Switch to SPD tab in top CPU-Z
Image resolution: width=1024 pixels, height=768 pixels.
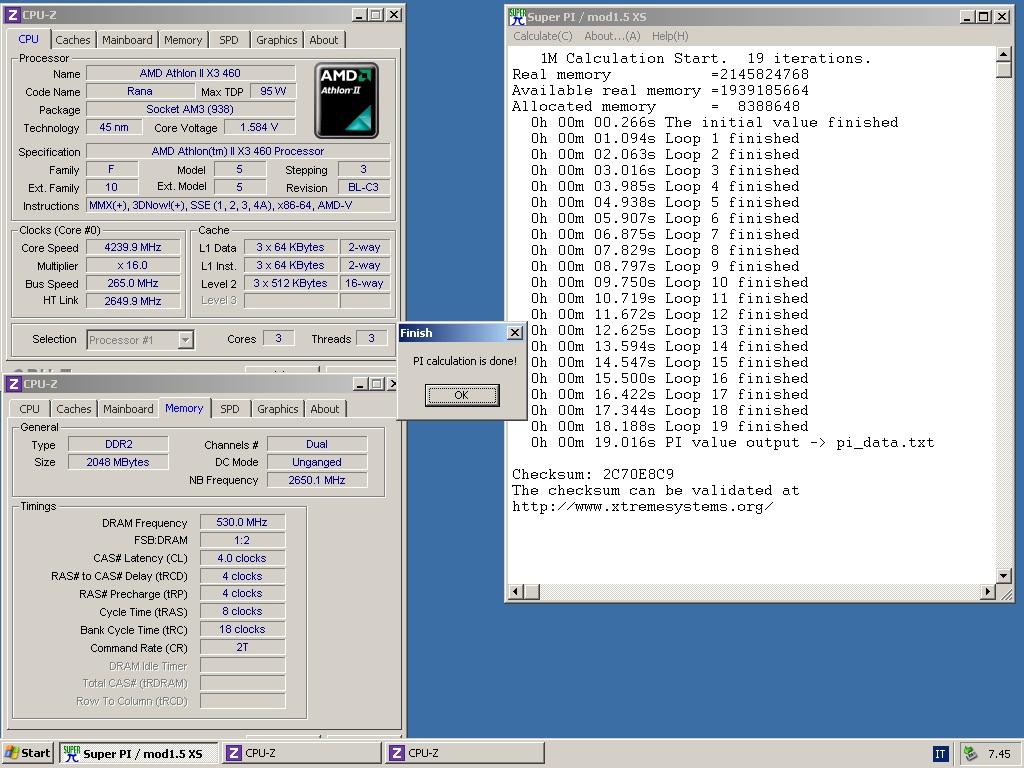click(x=229, y=40)
